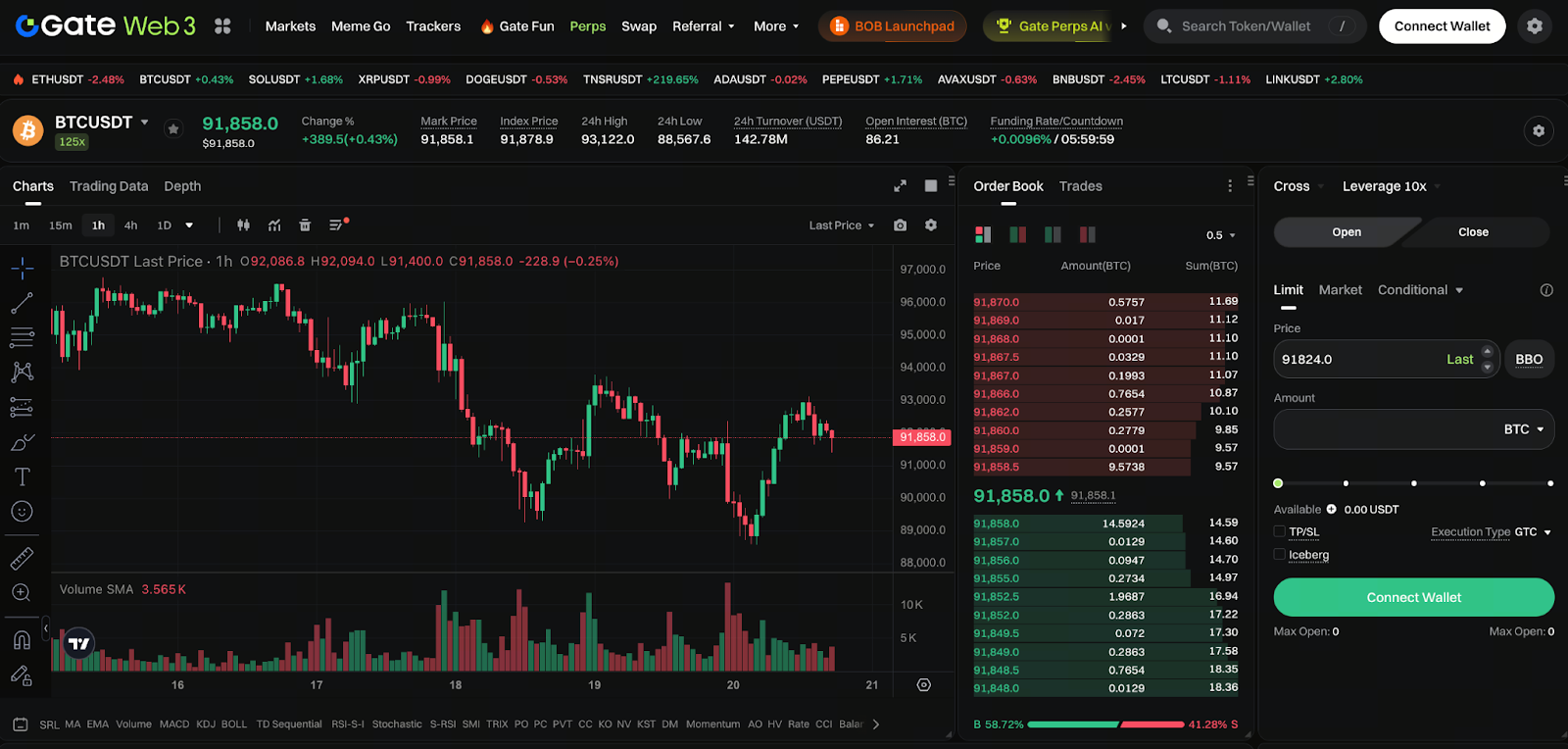
Task: Open the Markets page
Action: coord(290,26)
